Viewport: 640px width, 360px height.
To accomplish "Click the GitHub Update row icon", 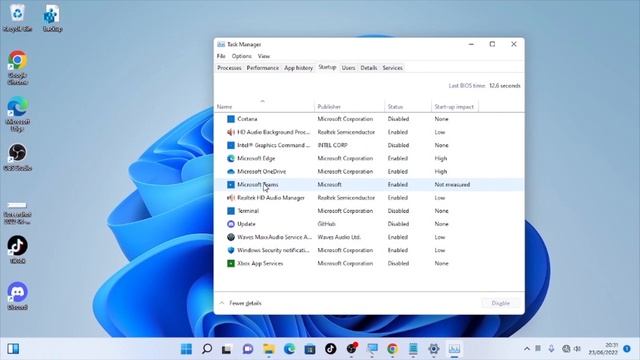I will click(x=231, y=224).
